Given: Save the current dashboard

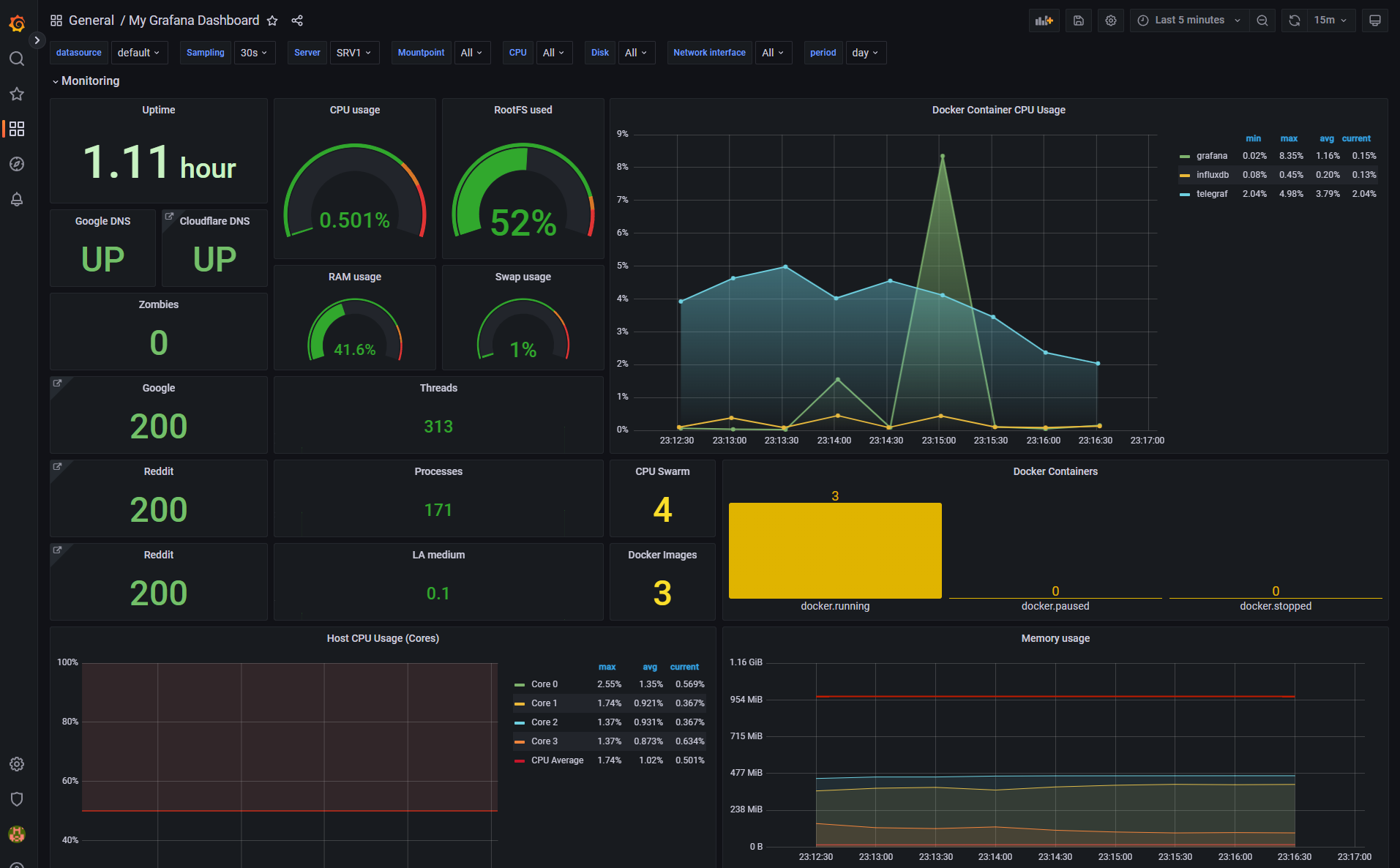Looking at the screenshot, I should tap(1077, 20).
